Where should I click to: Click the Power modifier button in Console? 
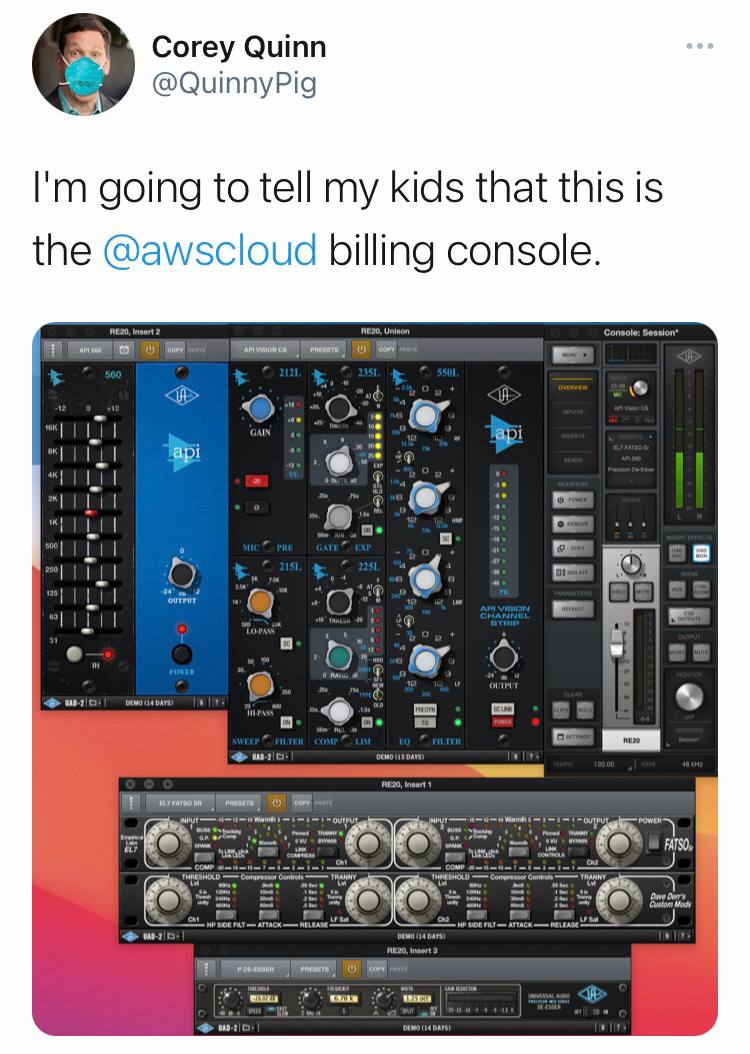[572, 500]
